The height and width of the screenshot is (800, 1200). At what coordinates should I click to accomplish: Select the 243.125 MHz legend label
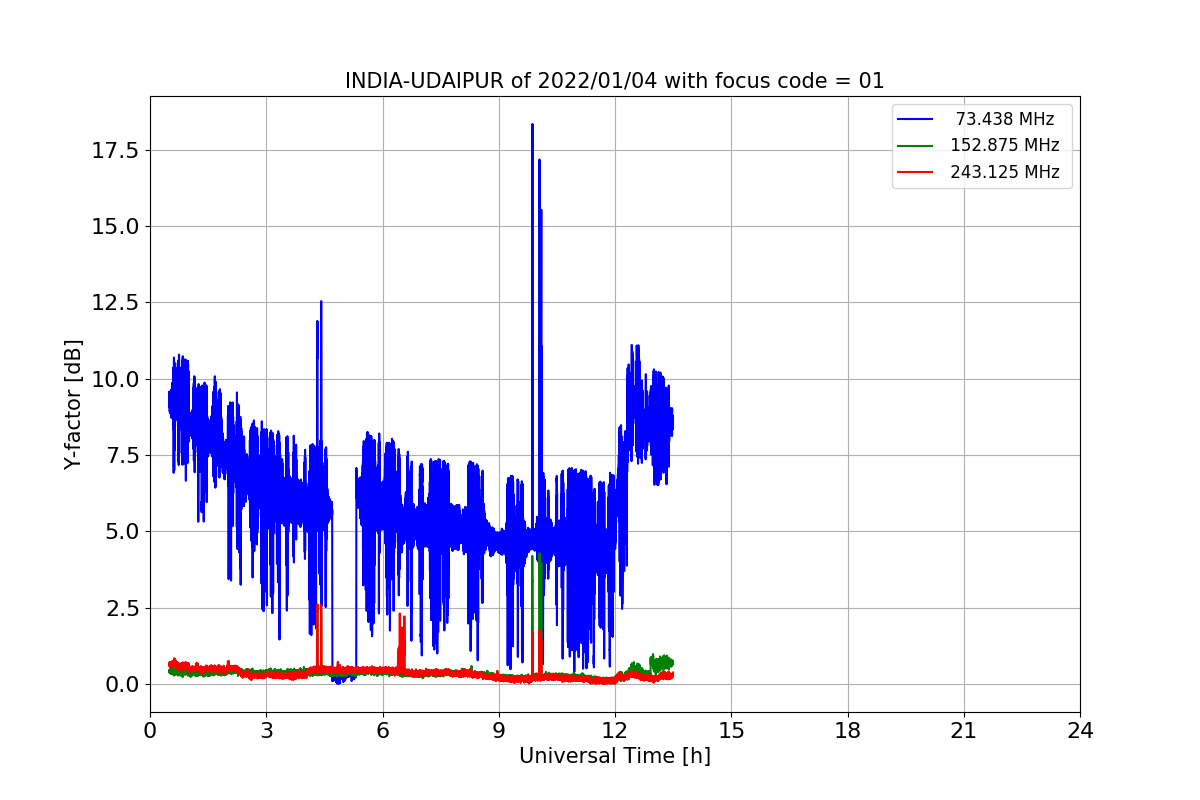[1005, 172]
